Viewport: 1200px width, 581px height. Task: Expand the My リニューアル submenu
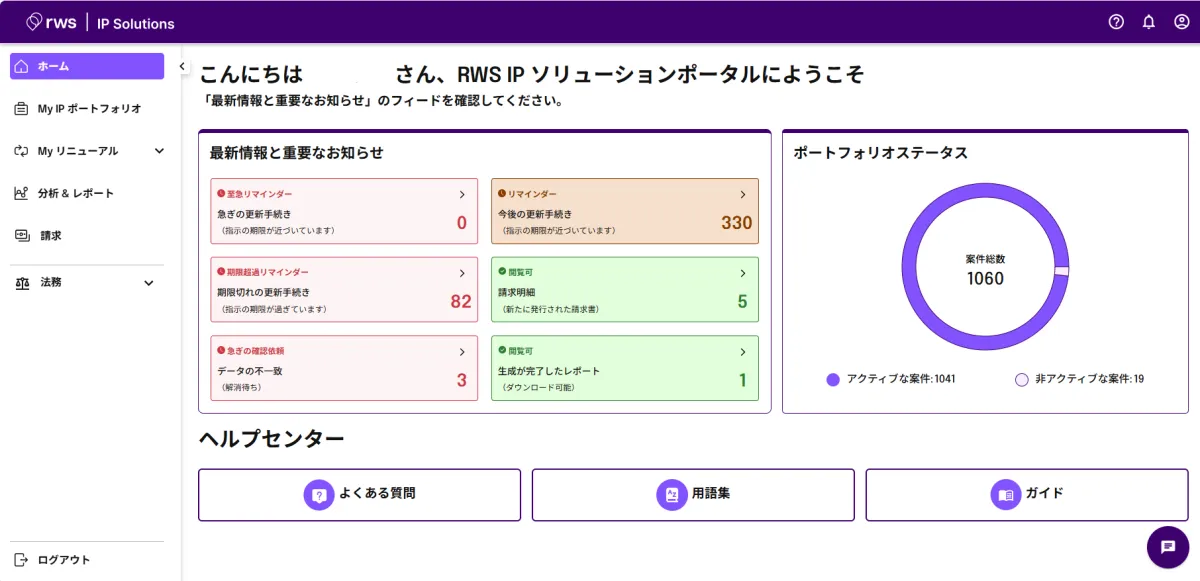pyautogui.click(x=159, y=151)
